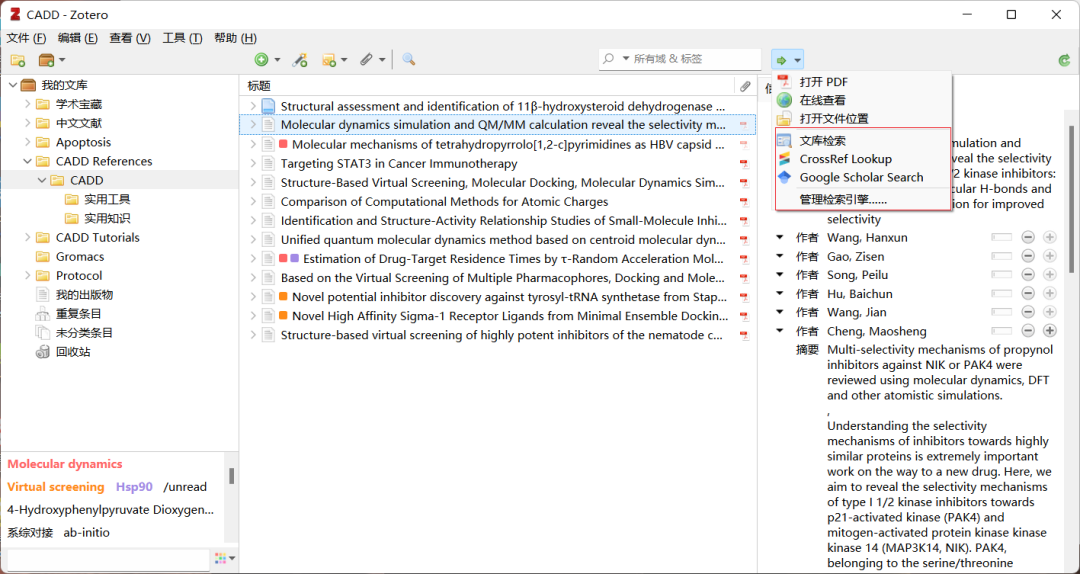Open the 文件 (F) menu

26,38
